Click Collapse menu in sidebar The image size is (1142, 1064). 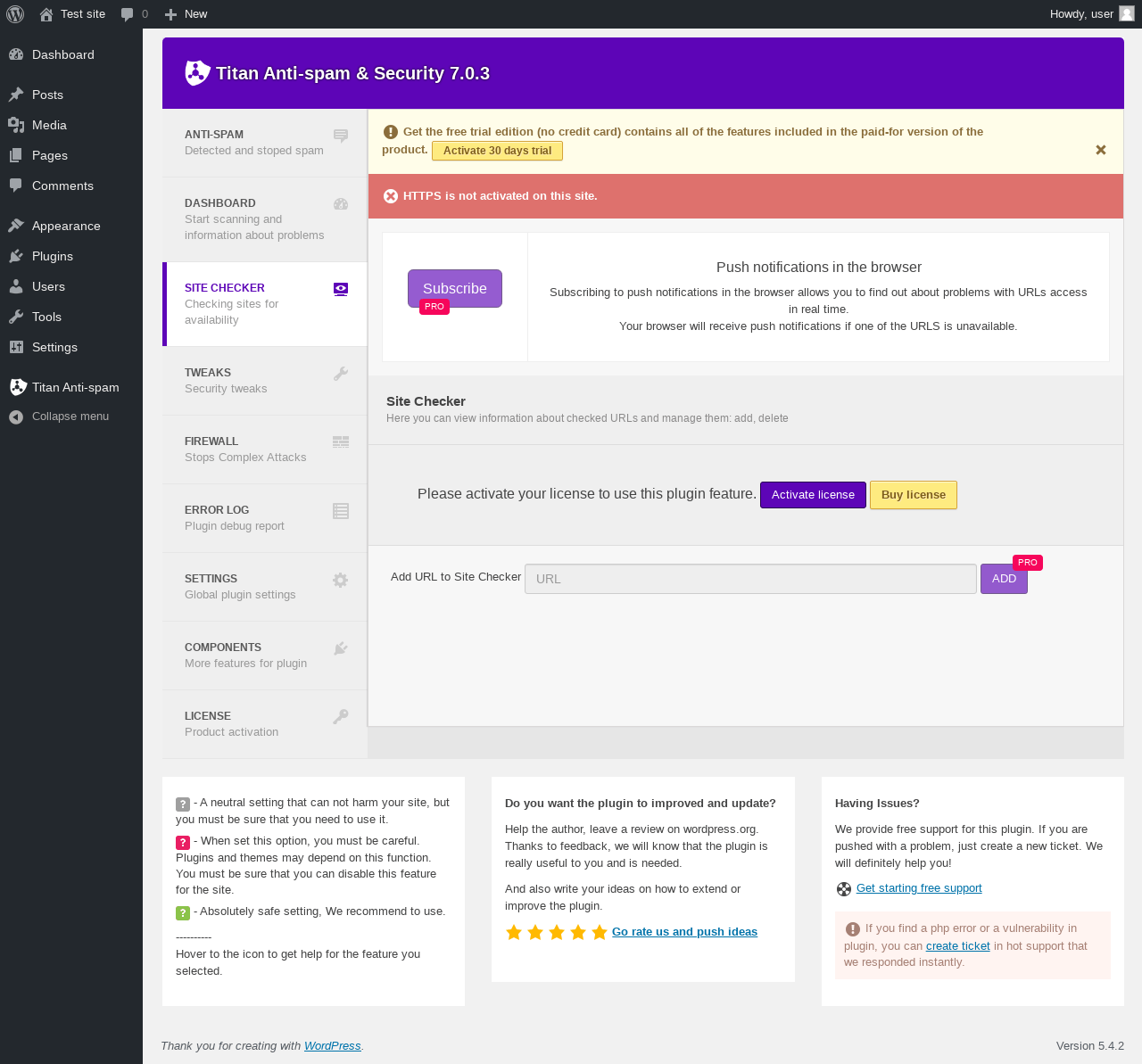point(71,417)
